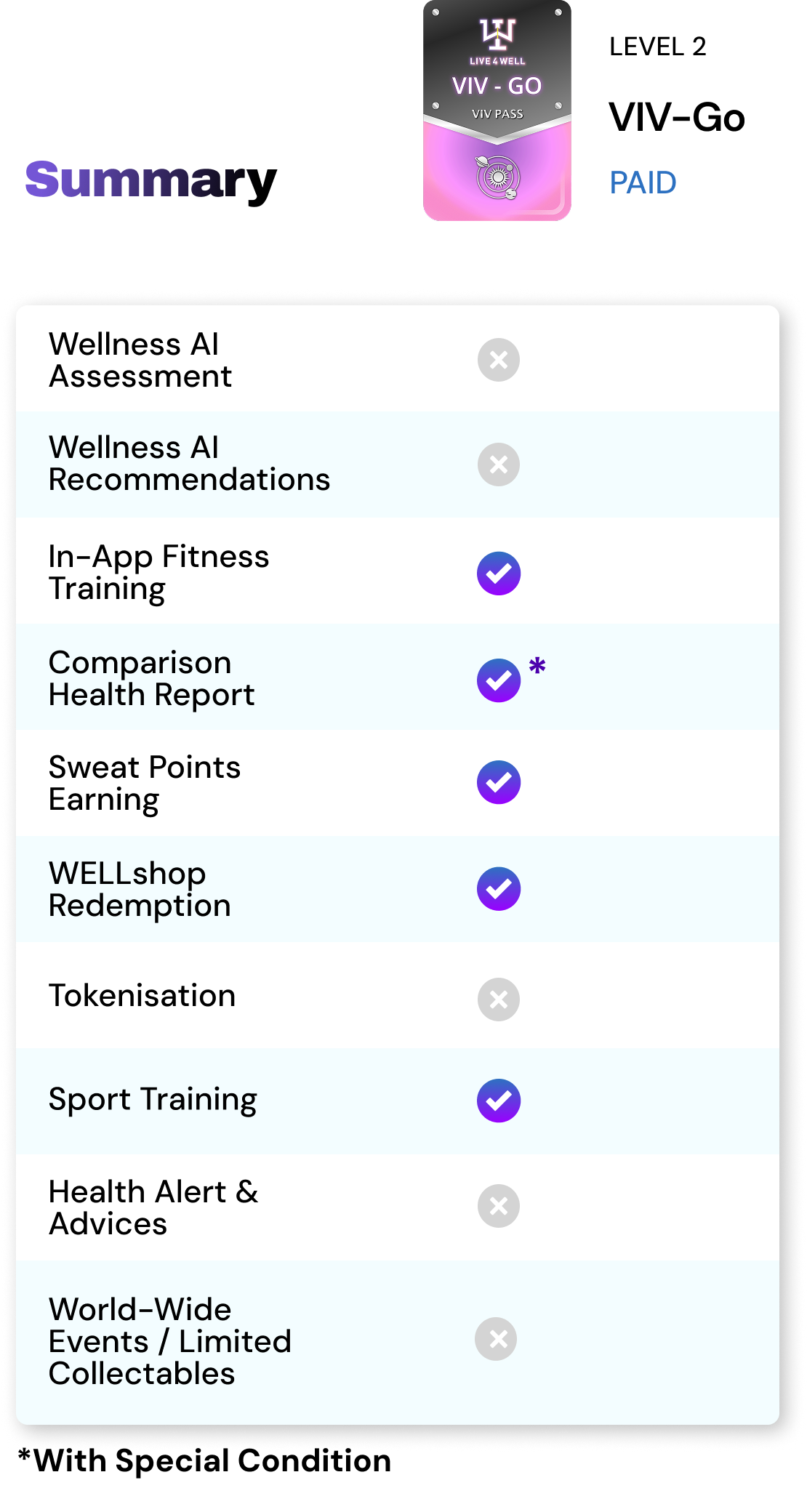Click the checkmark for Comparison Health Report

[x=499, y=680]
